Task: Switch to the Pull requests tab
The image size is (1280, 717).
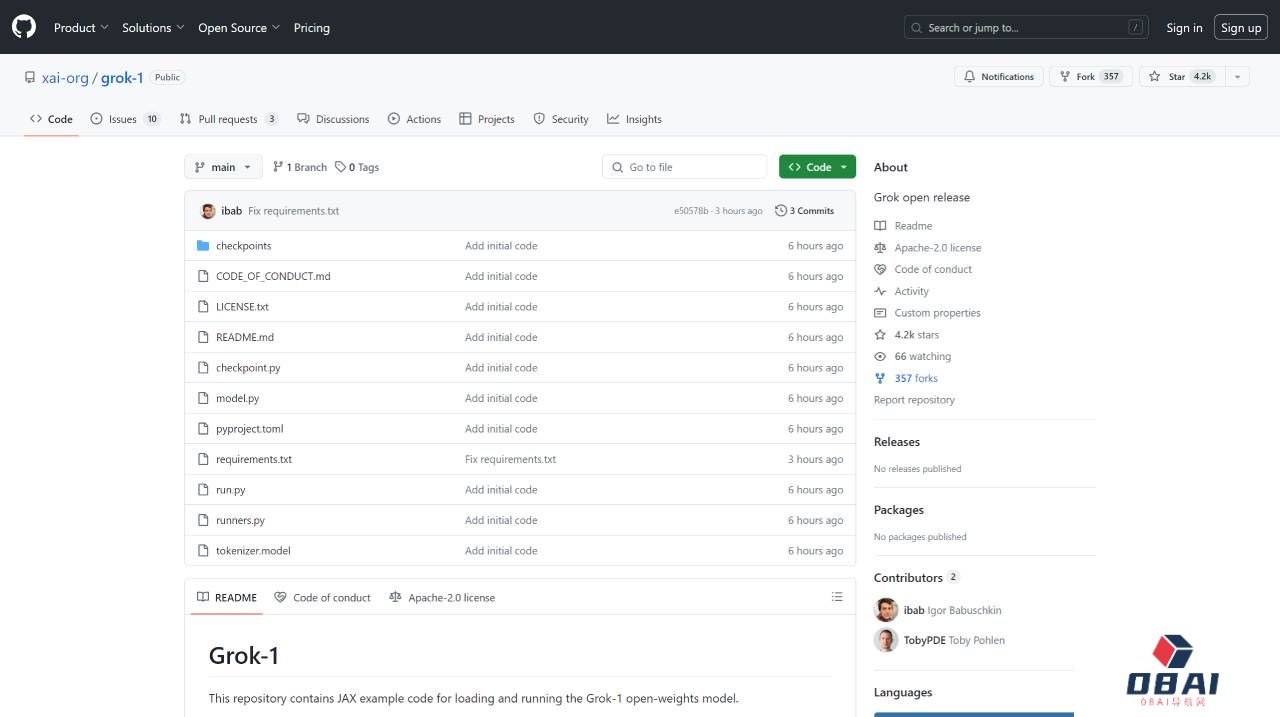Action: (x=228, y=119)
